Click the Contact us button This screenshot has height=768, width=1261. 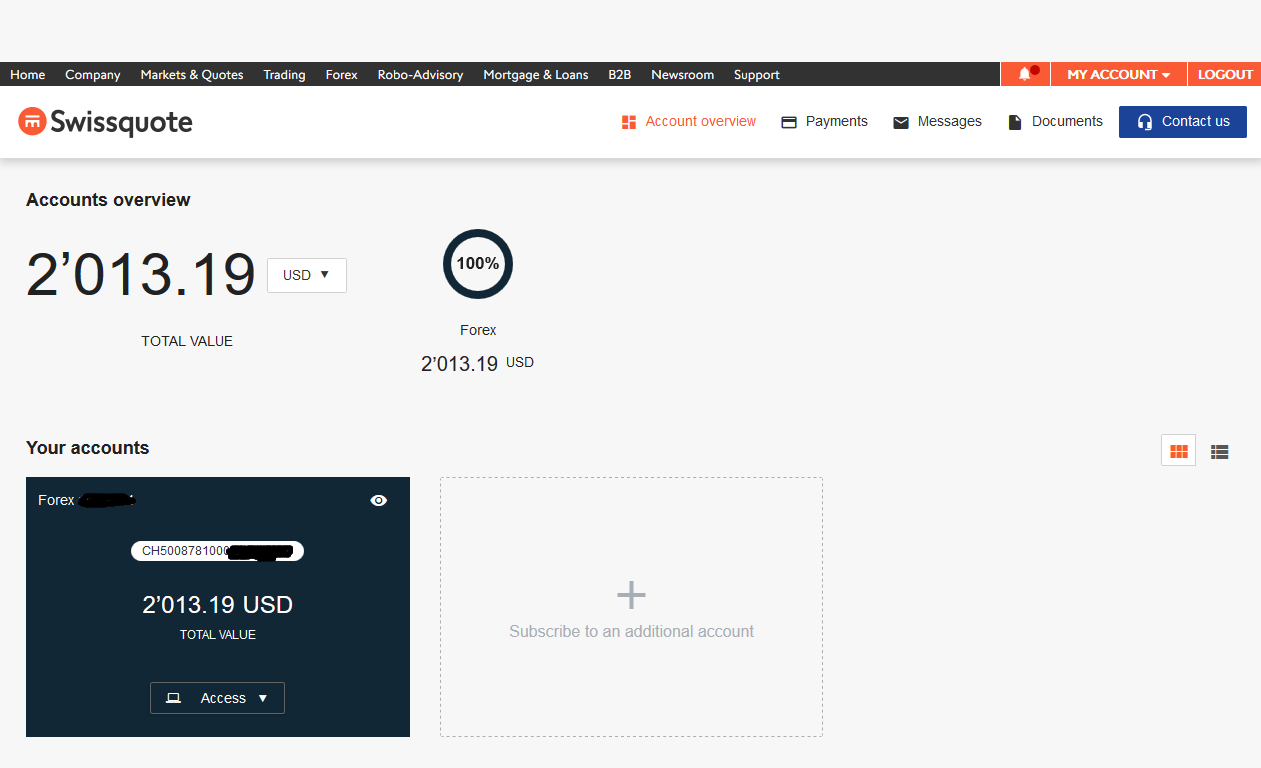coord(1183,122)
